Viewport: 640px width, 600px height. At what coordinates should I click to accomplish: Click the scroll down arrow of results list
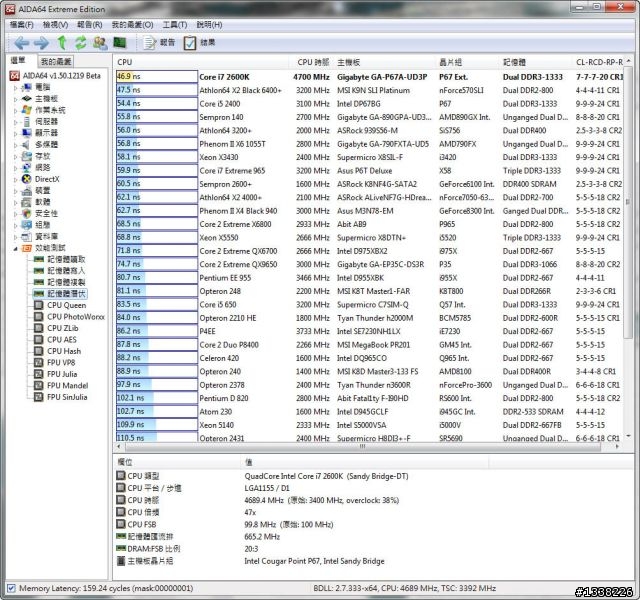click(x=628, y=436)
